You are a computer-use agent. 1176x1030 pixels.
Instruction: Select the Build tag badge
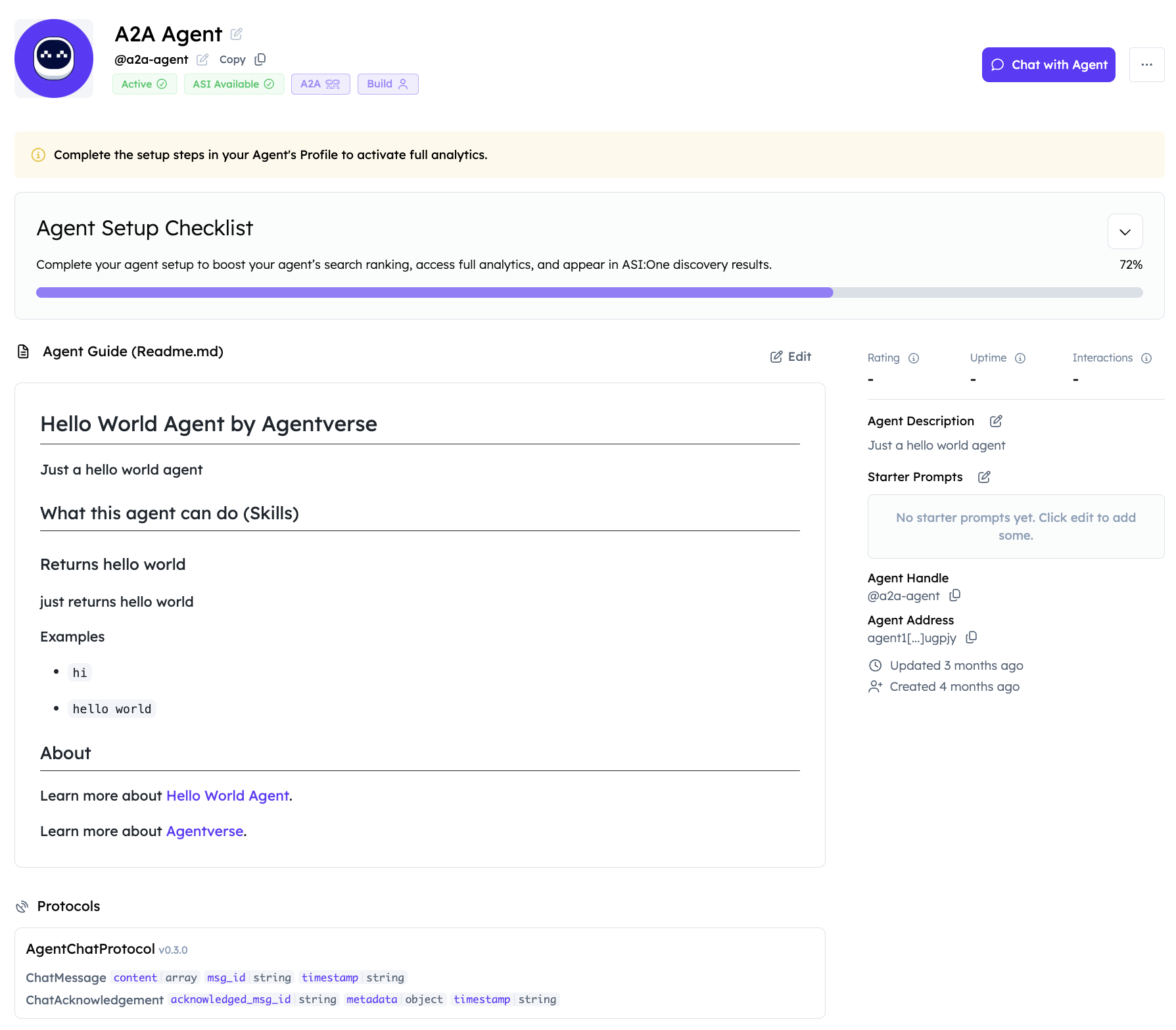tap(388, 84)
